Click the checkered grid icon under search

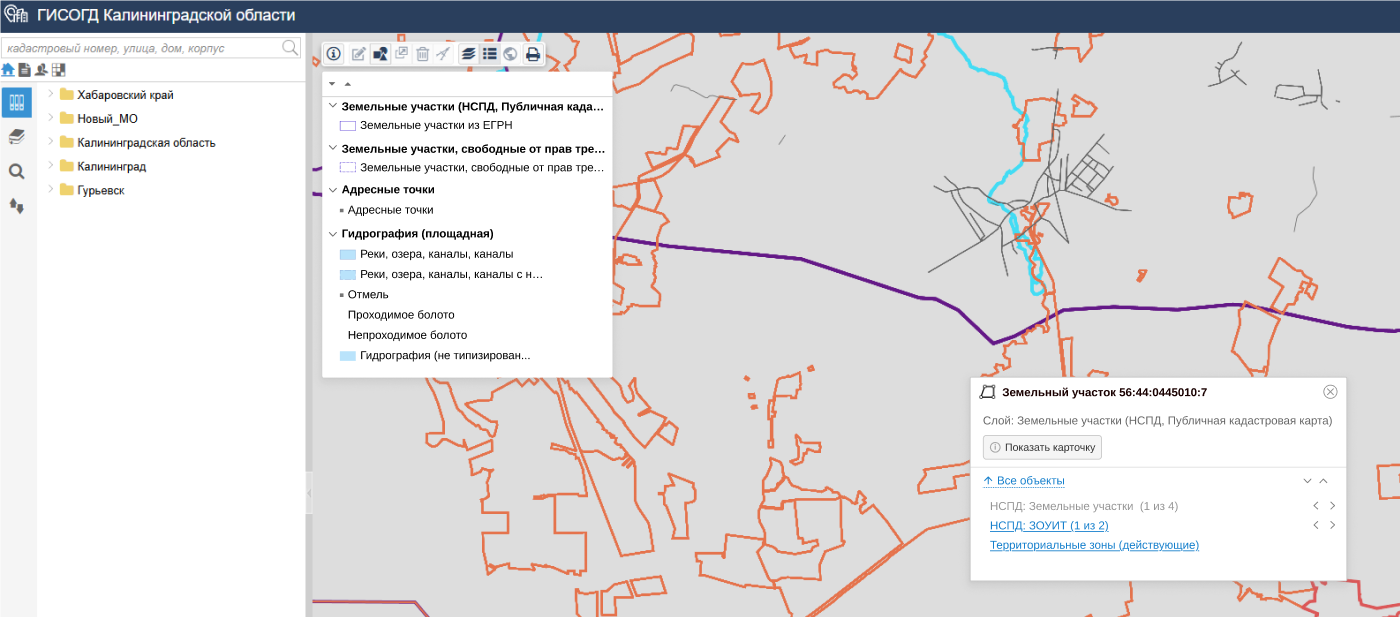coord(59,69)
